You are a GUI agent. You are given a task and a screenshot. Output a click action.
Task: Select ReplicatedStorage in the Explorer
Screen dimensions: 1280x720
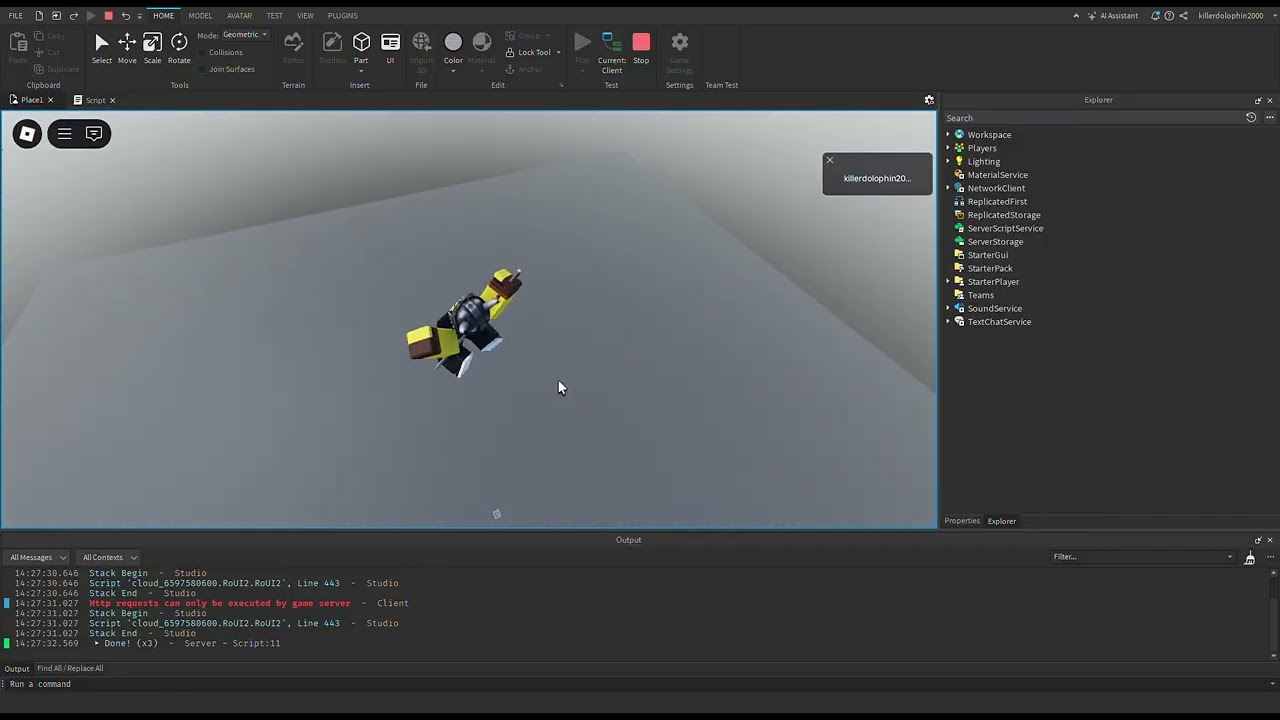tap(1004, 215)
